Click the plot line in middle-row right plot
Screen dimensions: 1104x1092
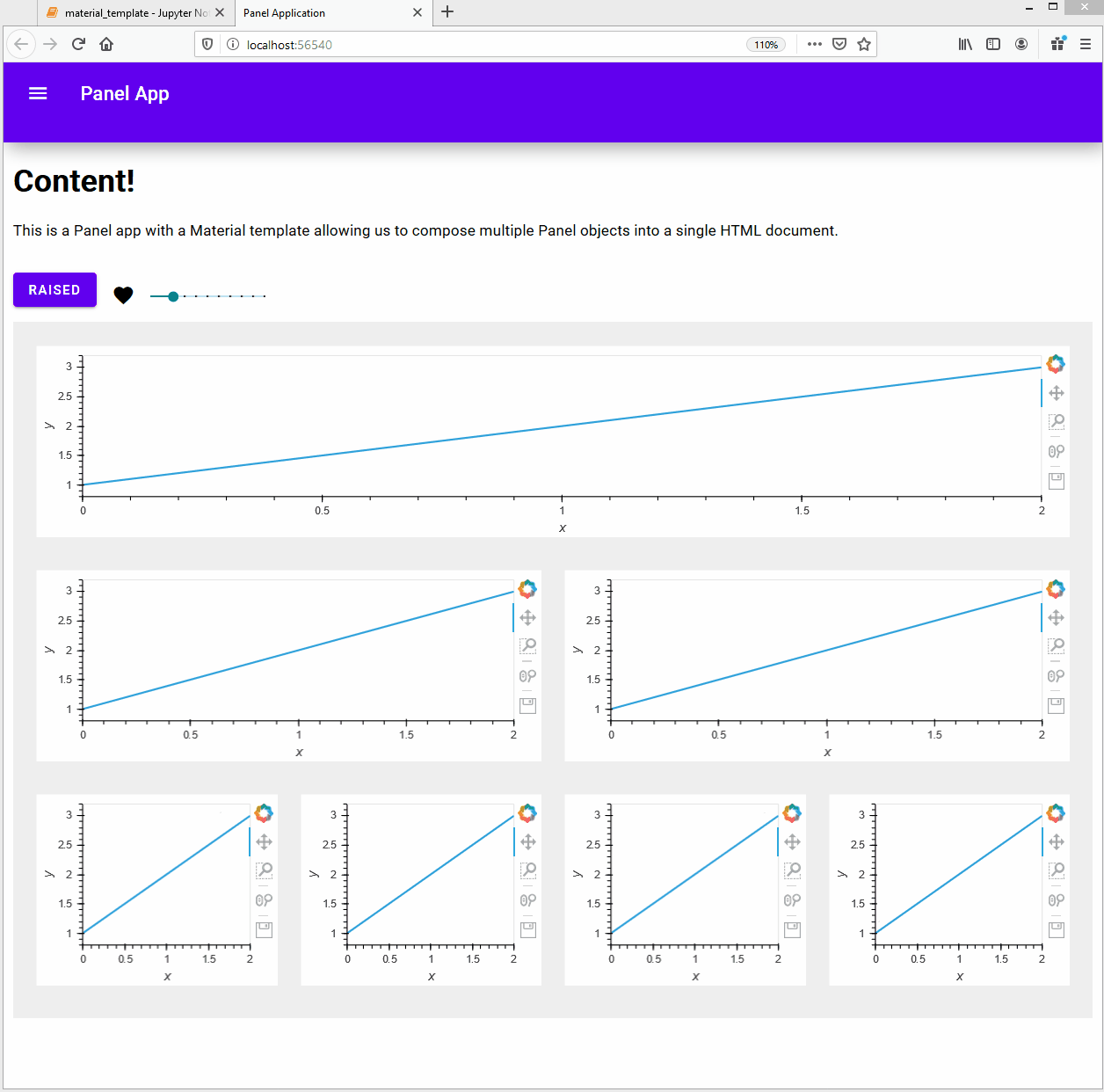pyautogui.click(x=826, y=650)
